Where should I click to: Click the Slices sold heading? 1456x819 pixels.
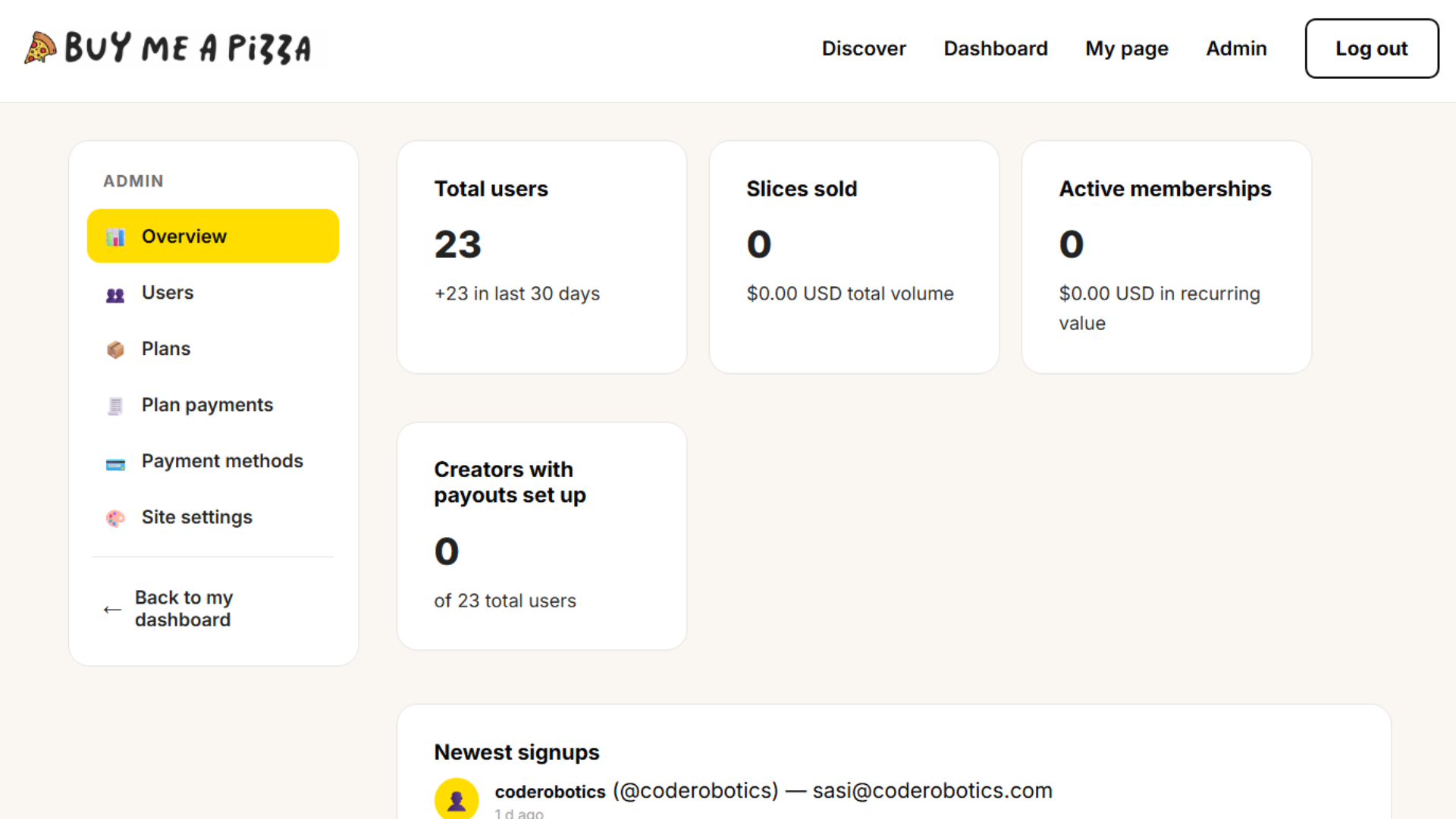802,189
